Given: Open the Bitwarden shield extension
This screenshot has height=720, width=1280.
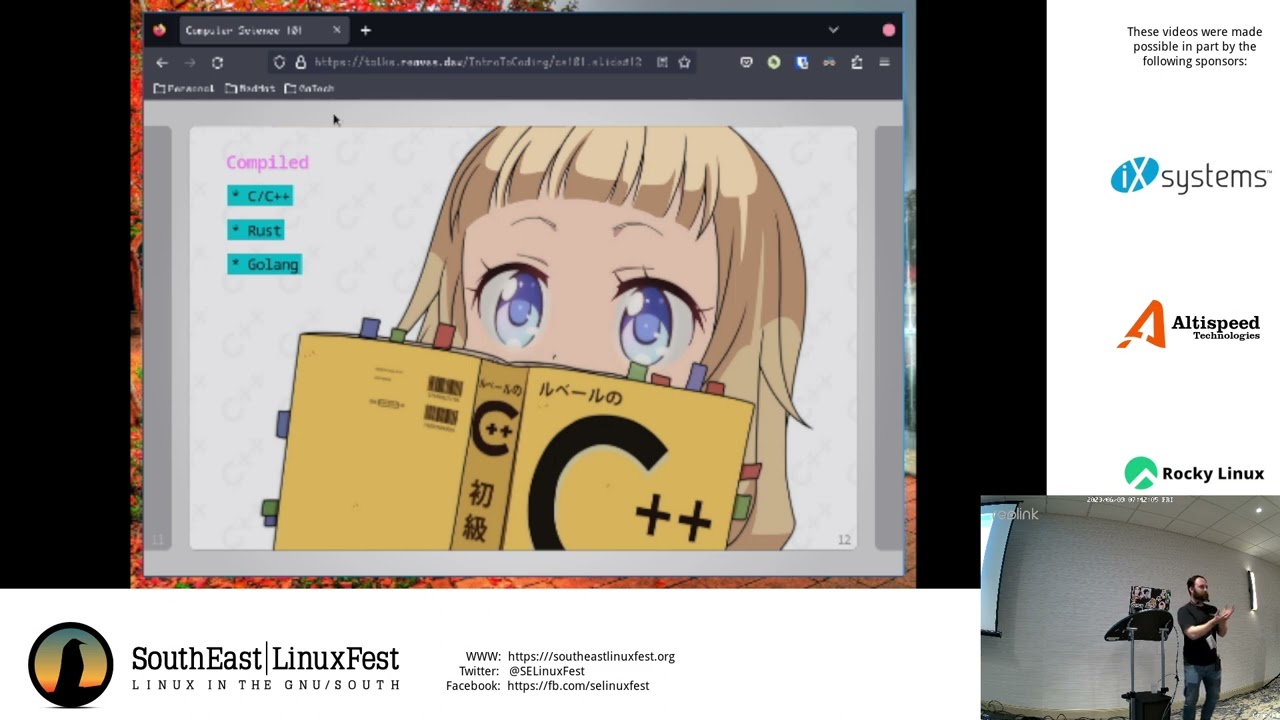Looking at the screenshot, I should tap(802, 62).
